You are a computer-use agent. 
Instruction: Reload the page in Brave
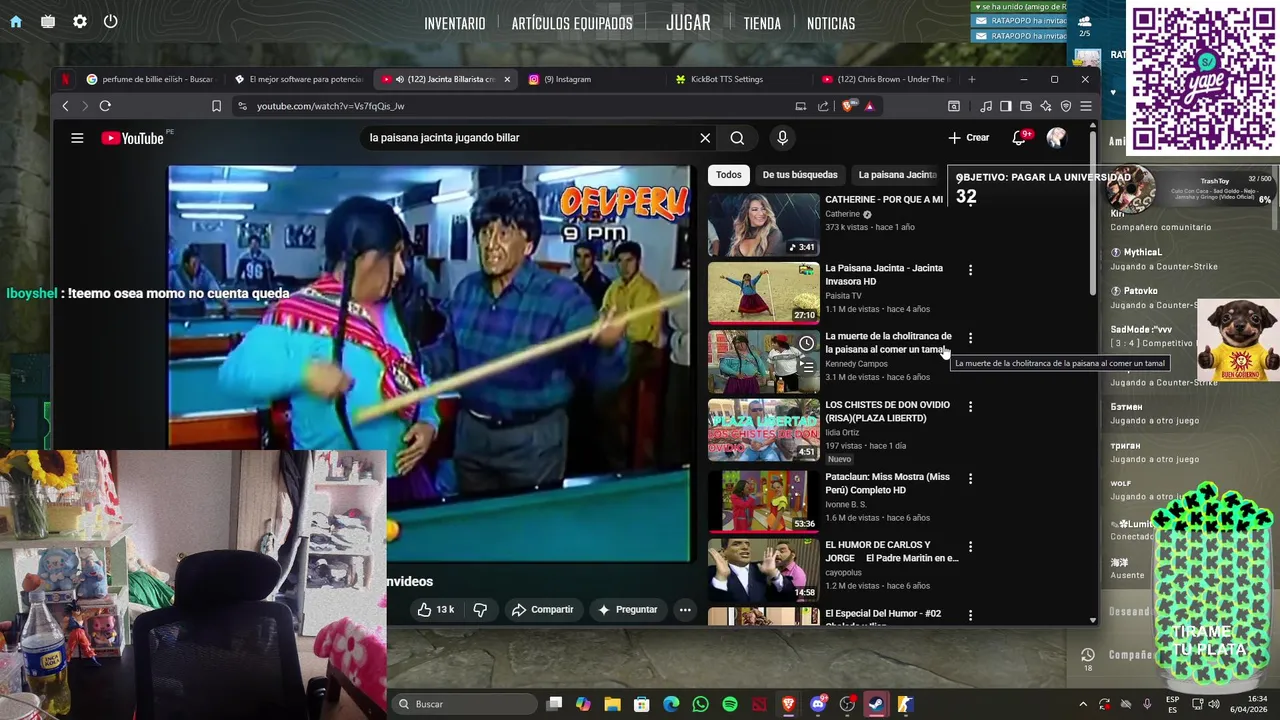105,106
